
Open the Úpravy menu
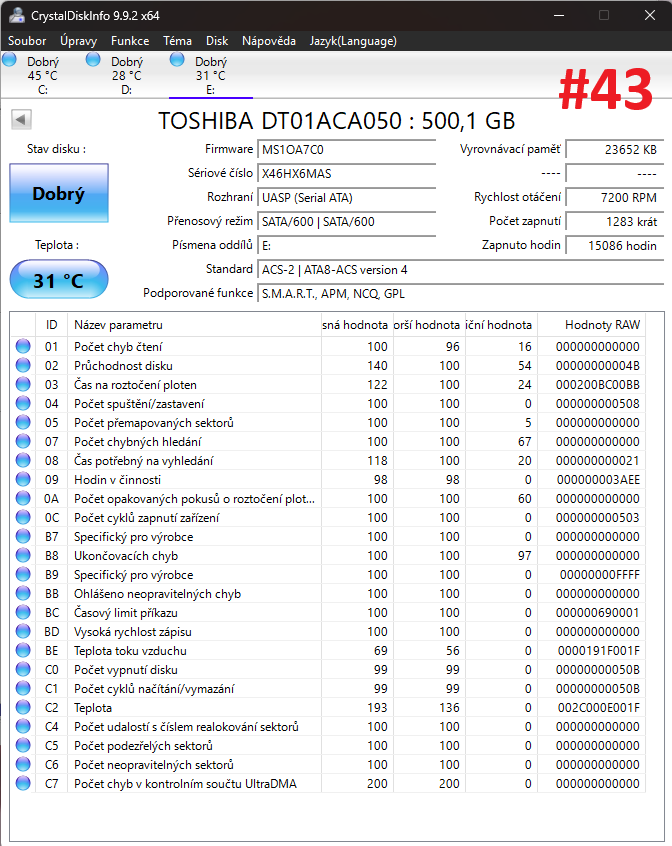(79, 41)
